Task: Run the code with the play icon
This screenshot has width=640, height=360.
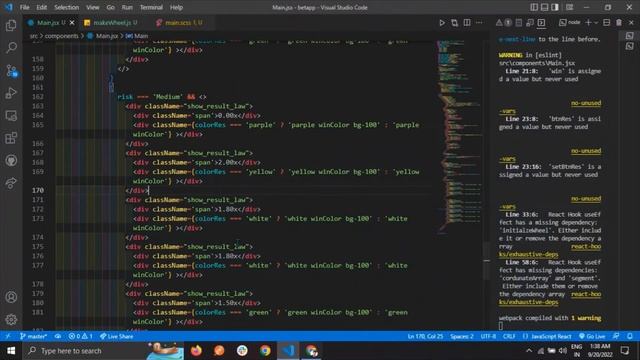Action: pos(442,23)
